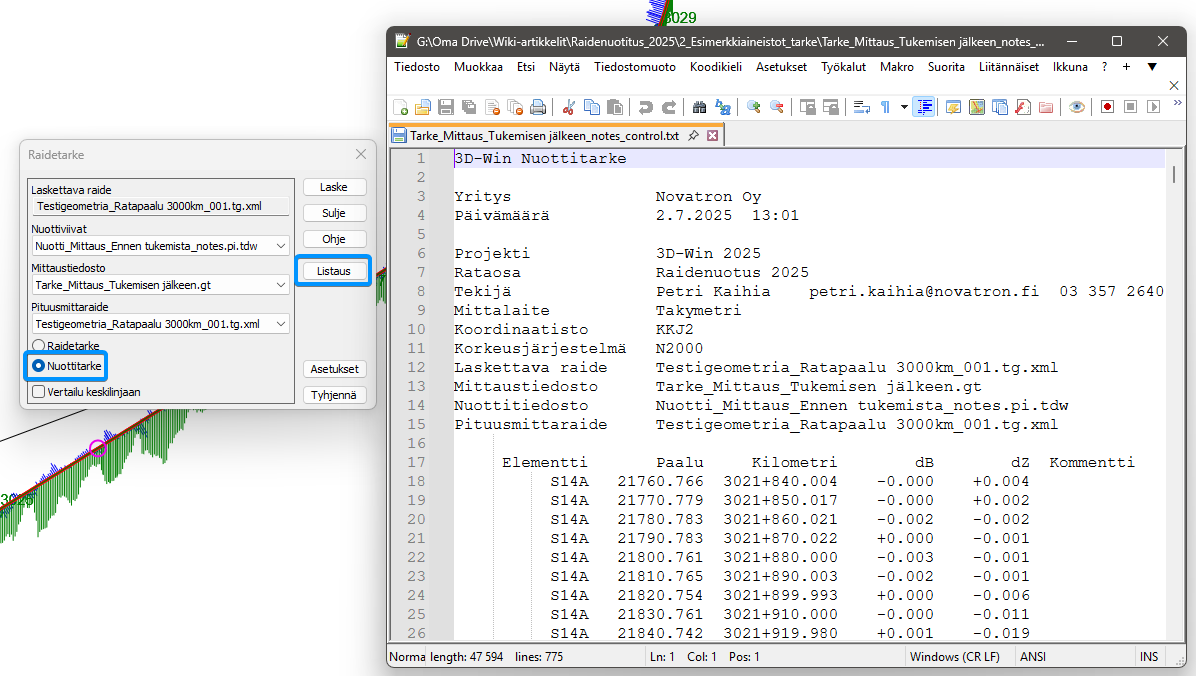
Task: Click the Start Recording macro icon
Action: (1107, 107)
